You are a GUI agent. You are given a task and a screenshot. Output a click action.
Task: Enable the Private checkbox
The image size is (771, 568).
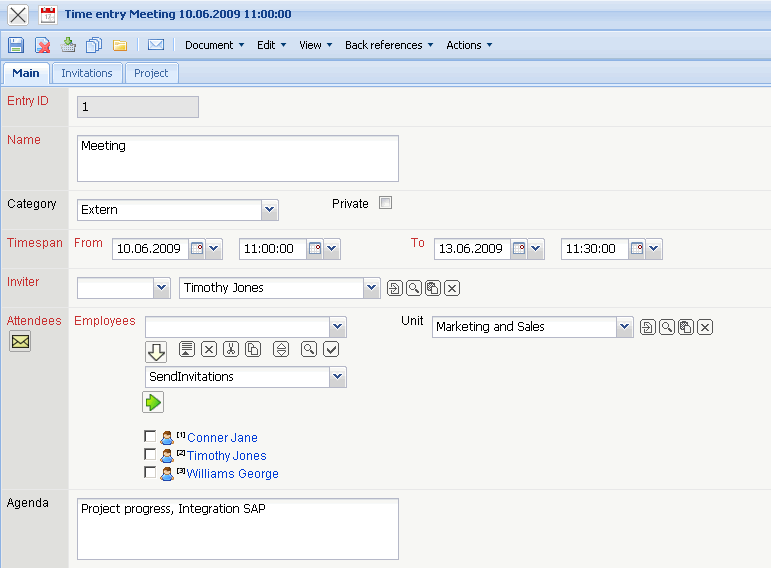(x=385, y=203)
